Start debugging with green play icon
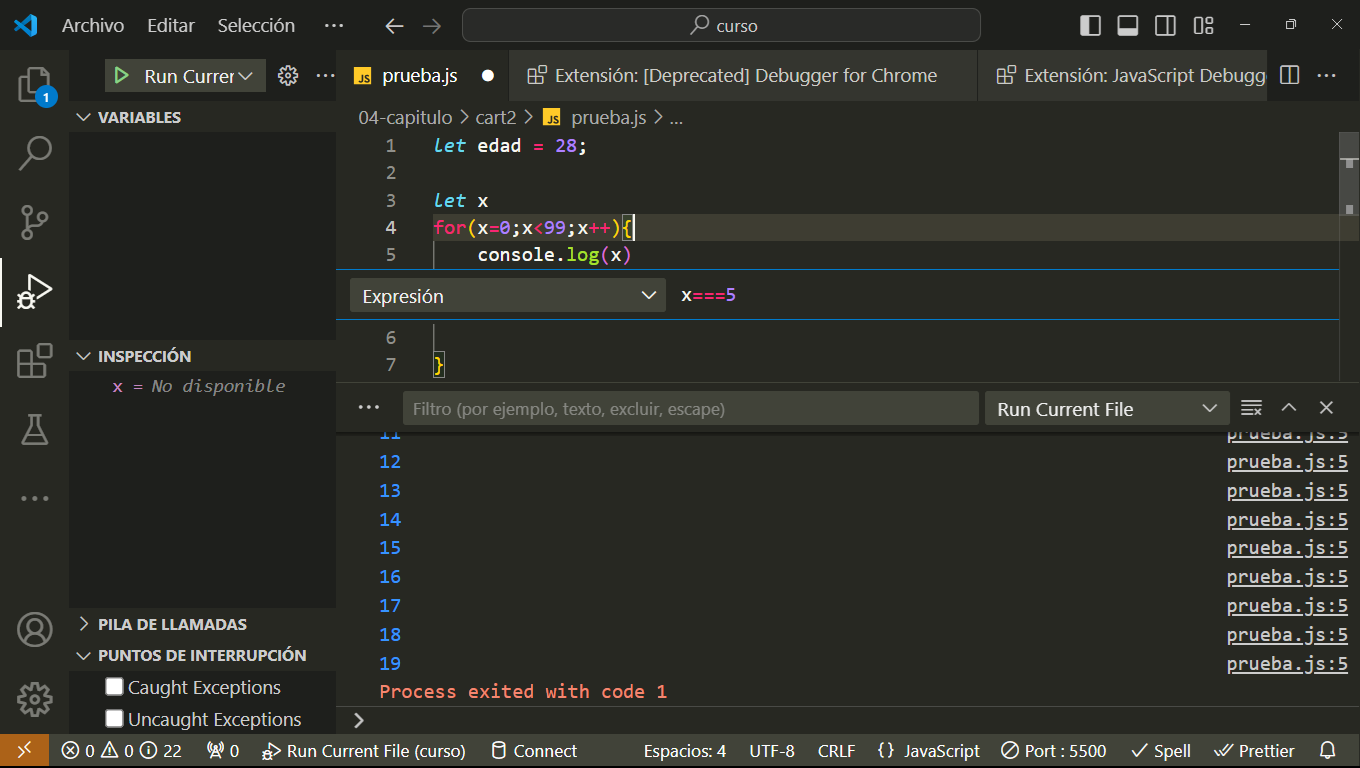The height and width of the screenshot is (768, 1360). click(121, 76)
